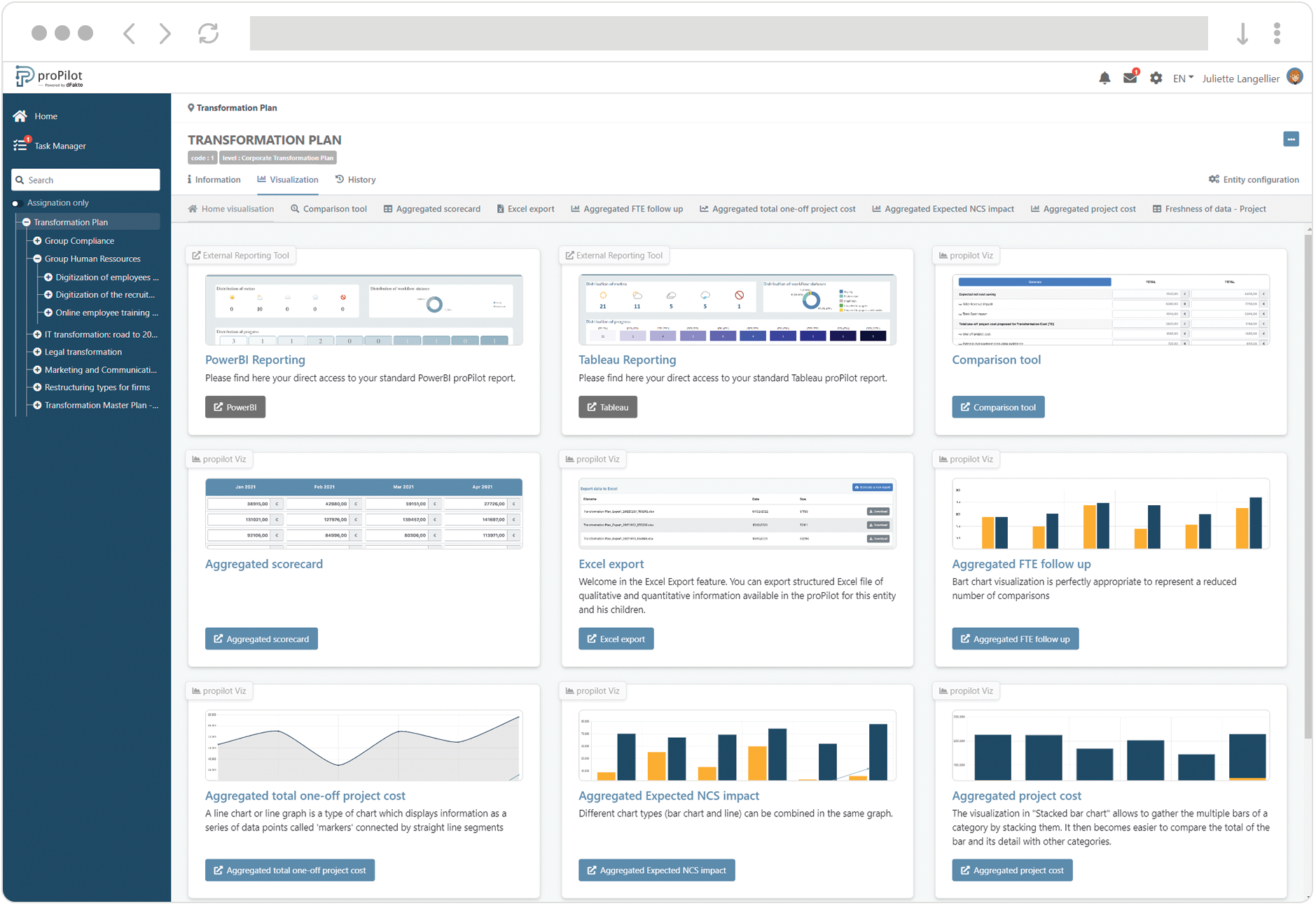Screen dimensions: 1316x906
Task: Launch PowerBI reporting with the PowerBI button
Action: coord(235,406)
